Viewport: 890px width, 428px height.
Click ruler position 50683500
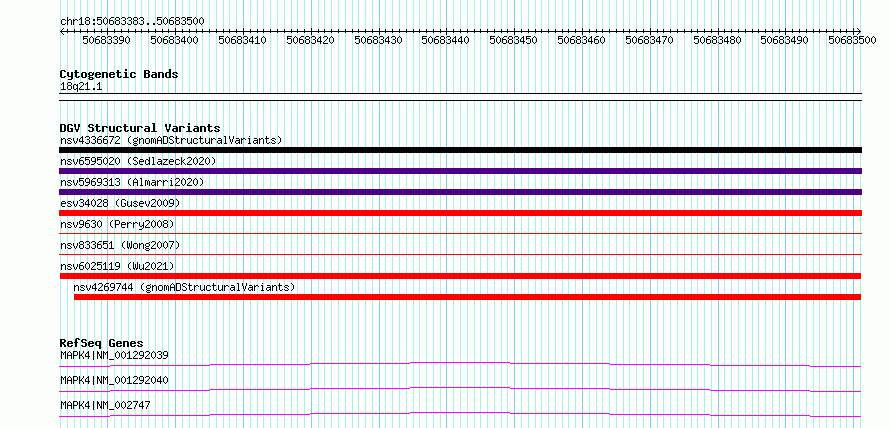coord(852,40)
